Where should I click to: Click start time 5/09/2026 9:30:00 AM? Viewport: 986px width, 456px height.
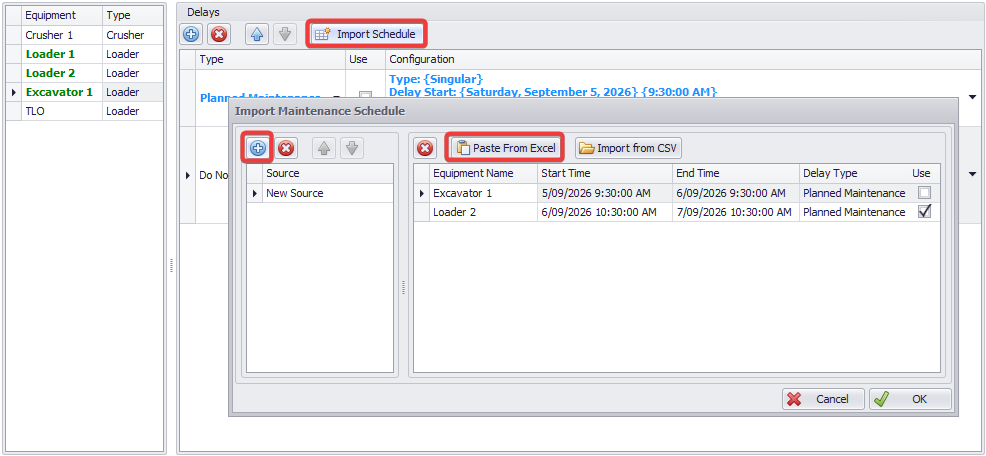(x=604, y=193)
